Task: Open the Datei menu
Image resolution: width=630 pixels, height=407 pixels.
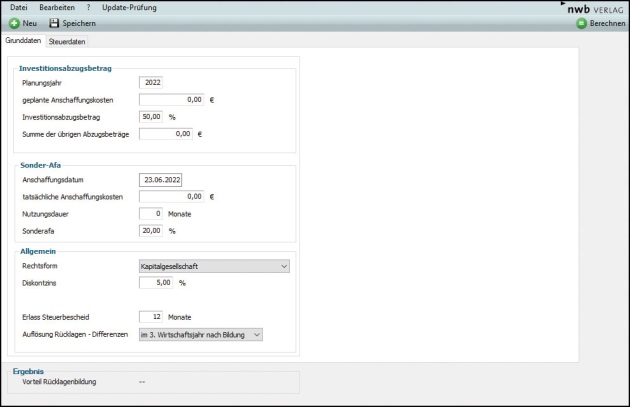Action: [19, 8]
